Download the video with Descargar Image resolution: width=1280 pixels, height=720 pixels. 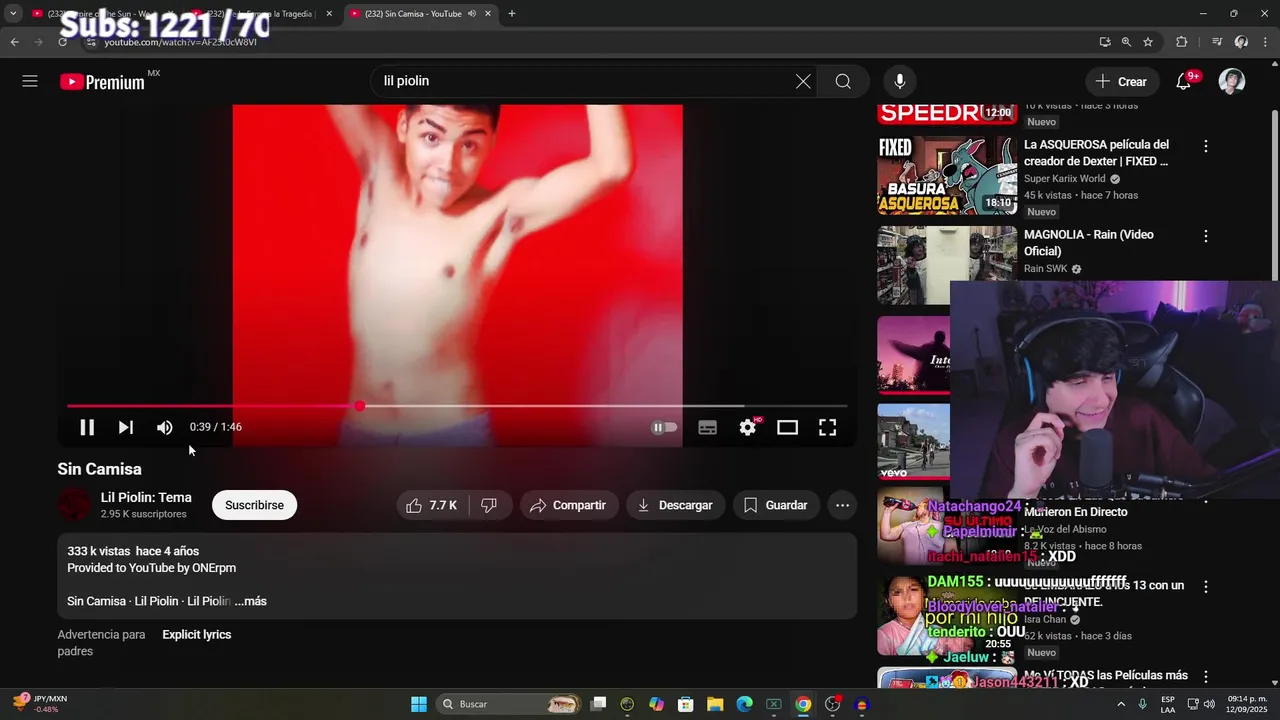(675, 505)
